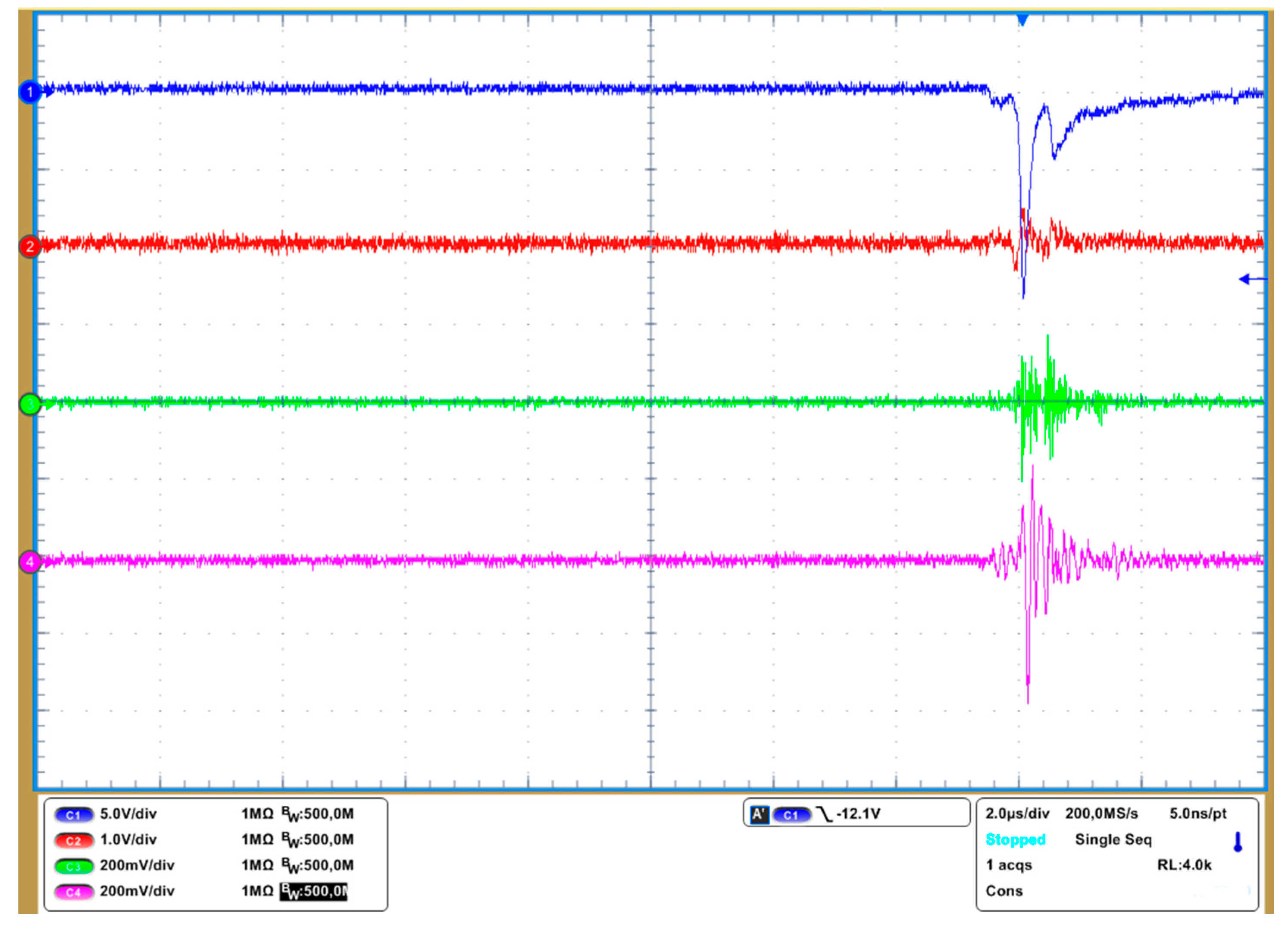This screenshot has width=1288, height=929.
Task: Click the trigger level -12.1V readout
Action: (859, 814)
